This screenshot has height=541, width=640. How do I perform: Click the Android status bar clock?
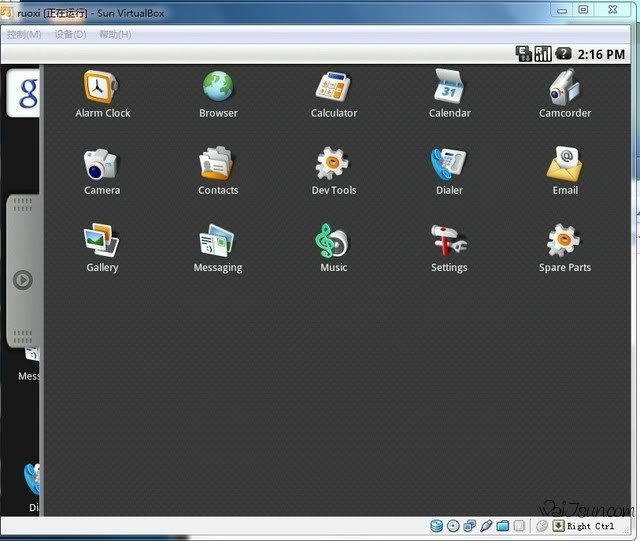pos(603,54)
